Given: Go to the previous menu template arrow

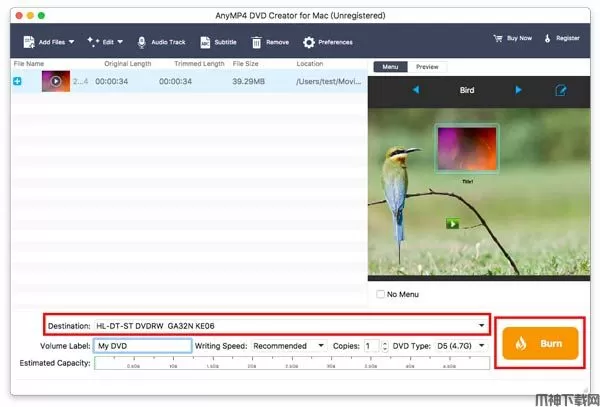Looking at the screenshot, I should click(x=416, y=90).
